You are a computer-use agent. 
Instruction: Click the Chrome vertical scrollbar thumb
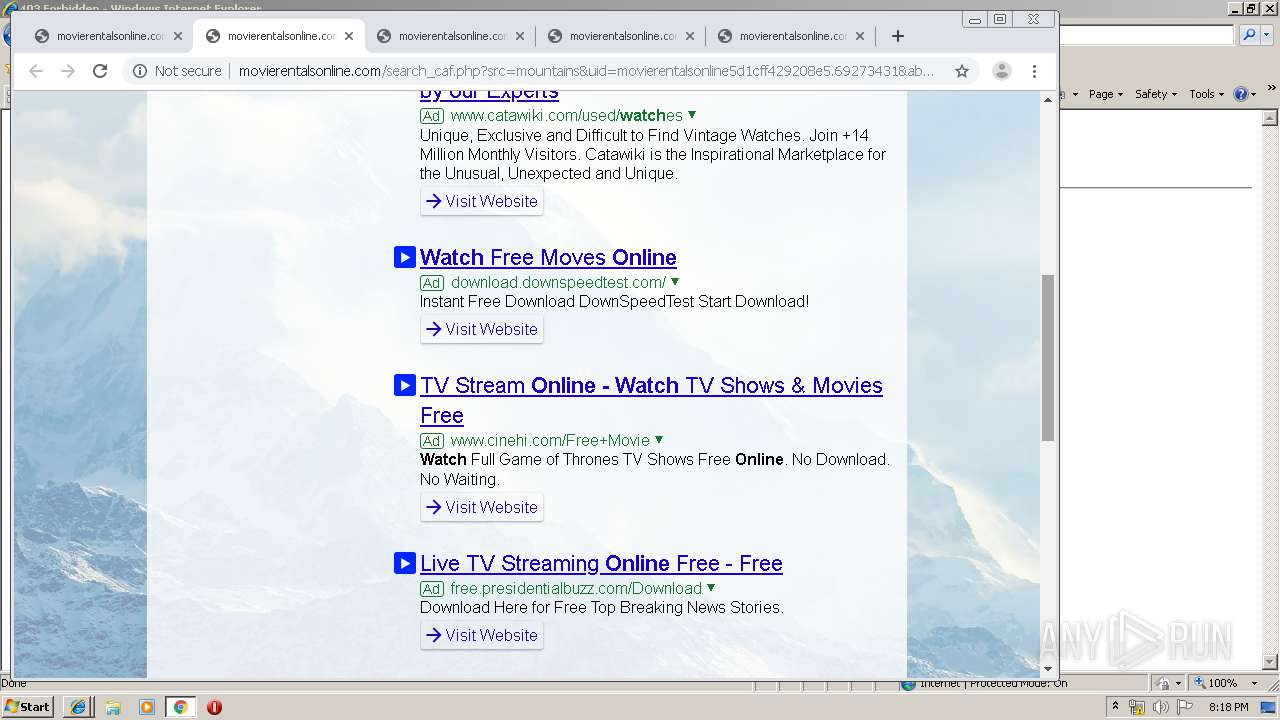coord(1048,357)
